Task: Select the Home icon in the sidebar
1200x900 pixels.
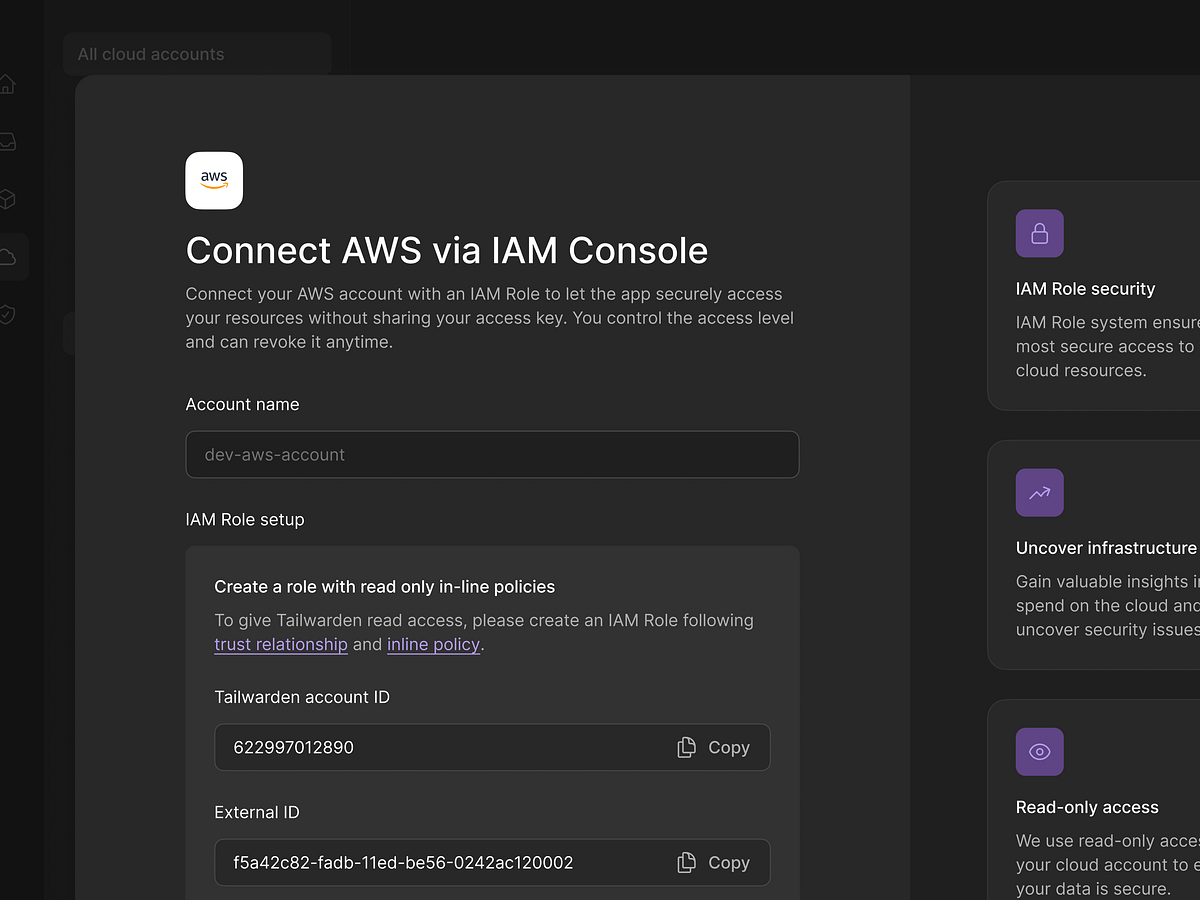Action: coord(8,85)
